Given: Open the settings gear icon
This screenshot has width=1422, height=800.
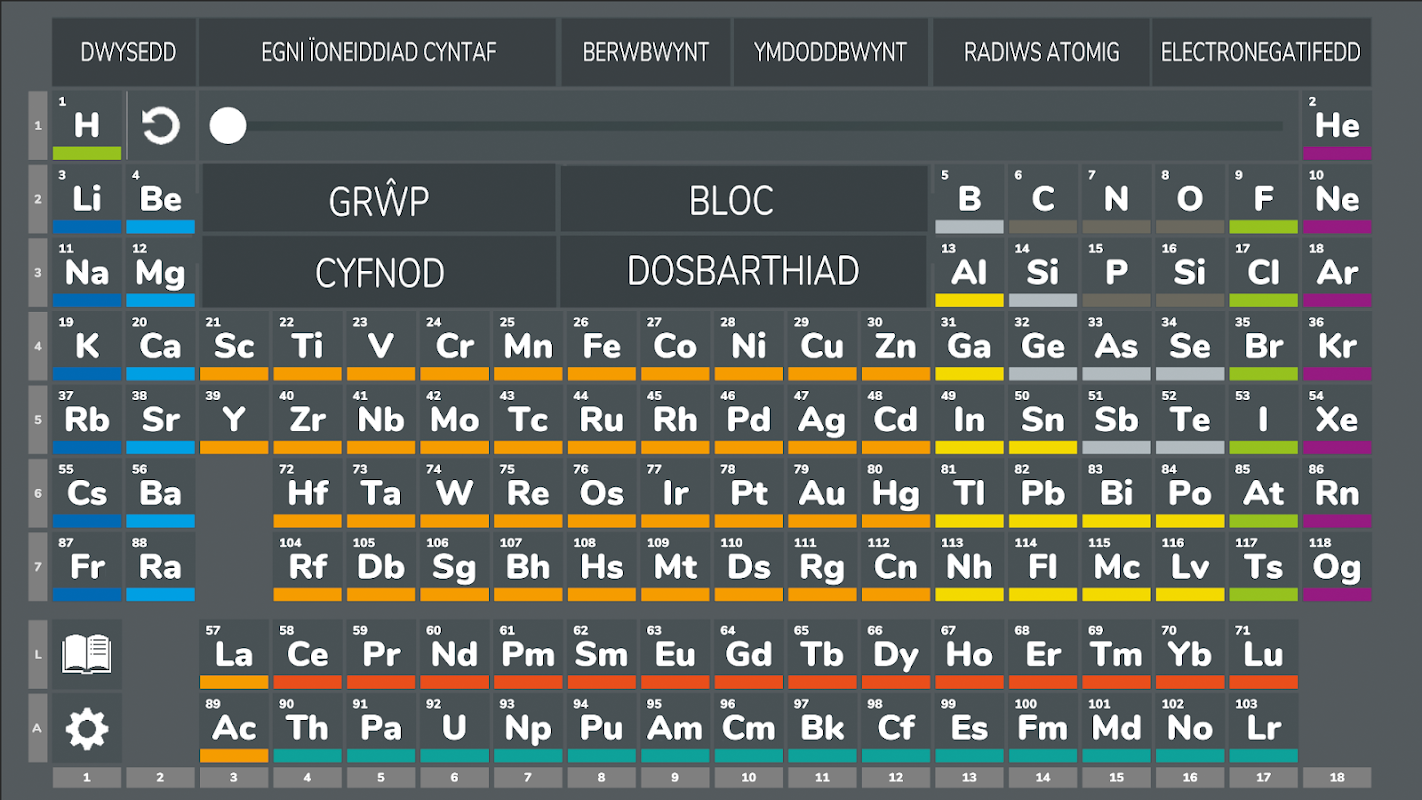Looking at the screenshot, I should (87, 729).
